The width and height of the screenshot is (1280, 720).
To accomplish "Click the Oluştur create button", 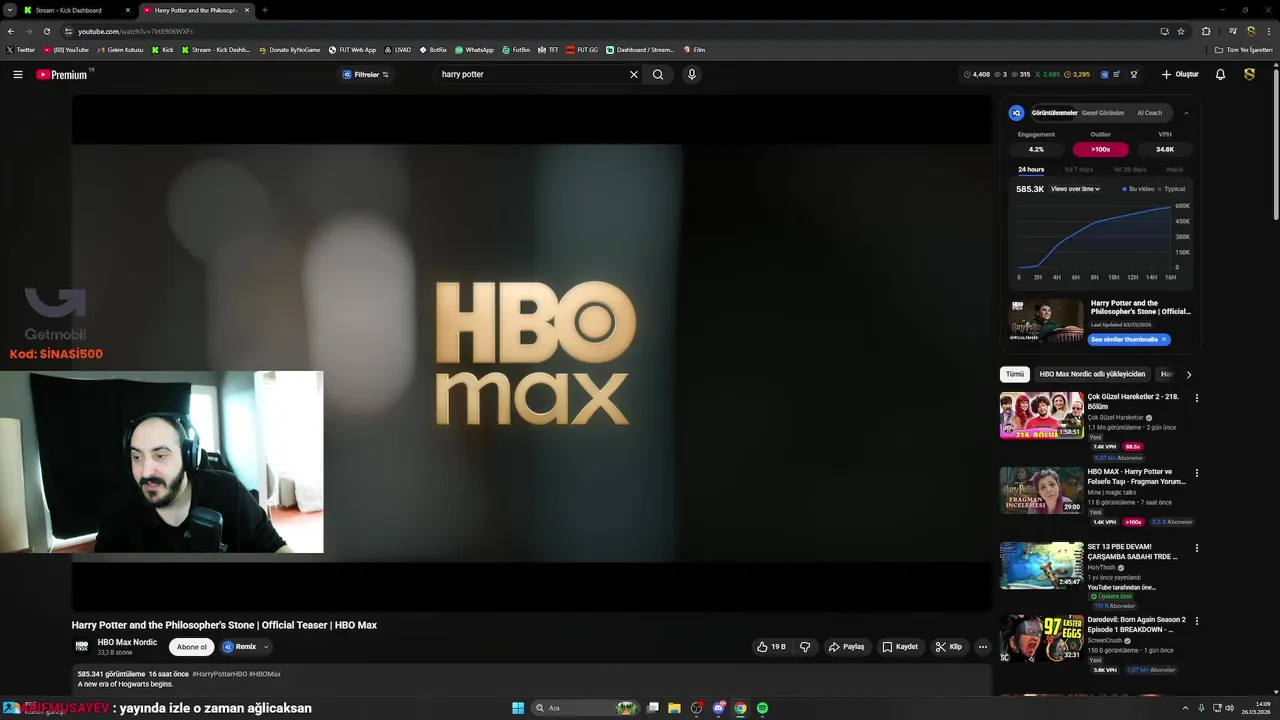I will point(1180,75).
